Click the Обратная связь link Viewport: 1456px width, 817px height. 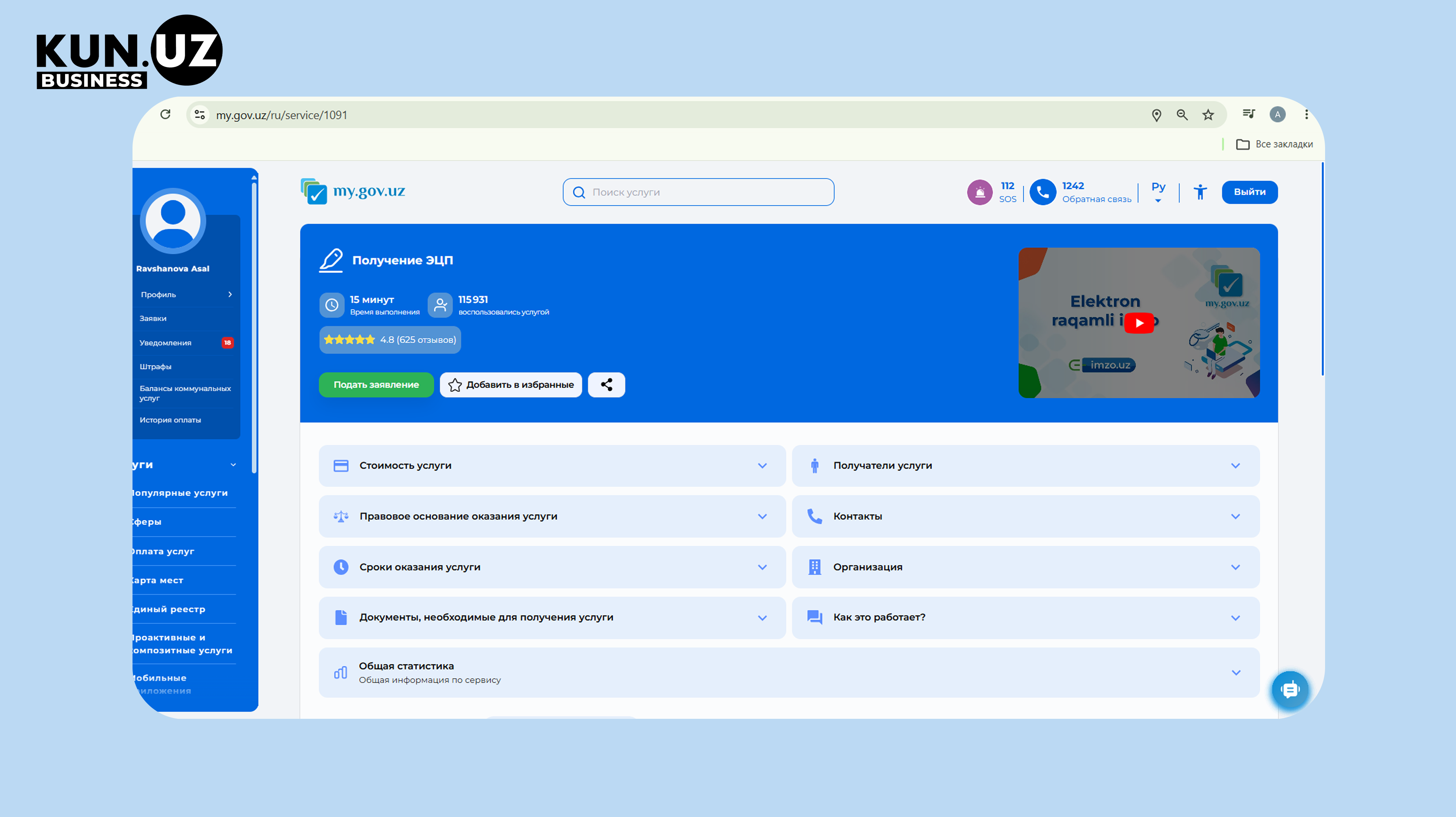click(1096, 200)
